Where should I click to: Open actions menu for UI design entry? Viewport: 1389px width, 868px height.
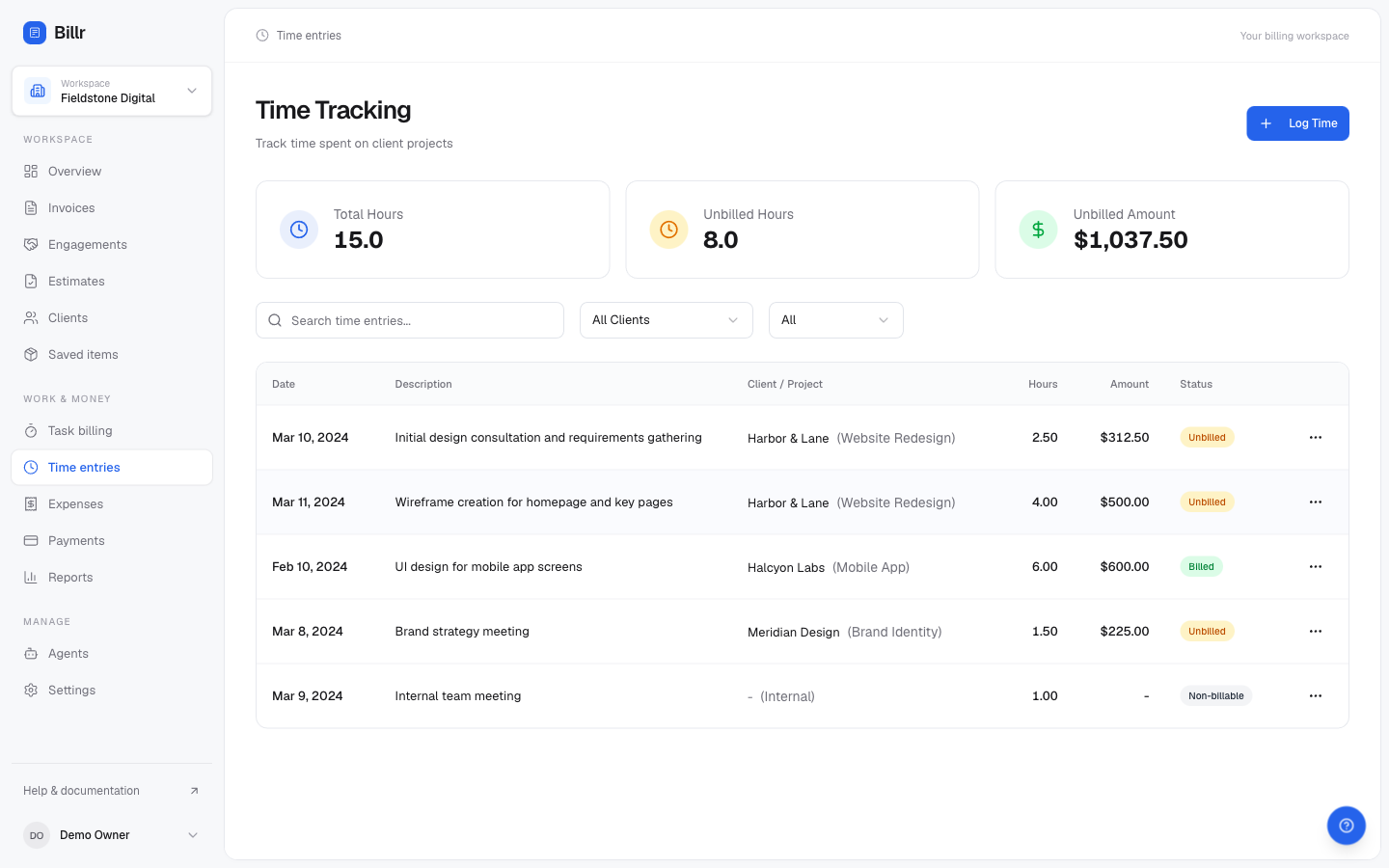[1316, 567]
